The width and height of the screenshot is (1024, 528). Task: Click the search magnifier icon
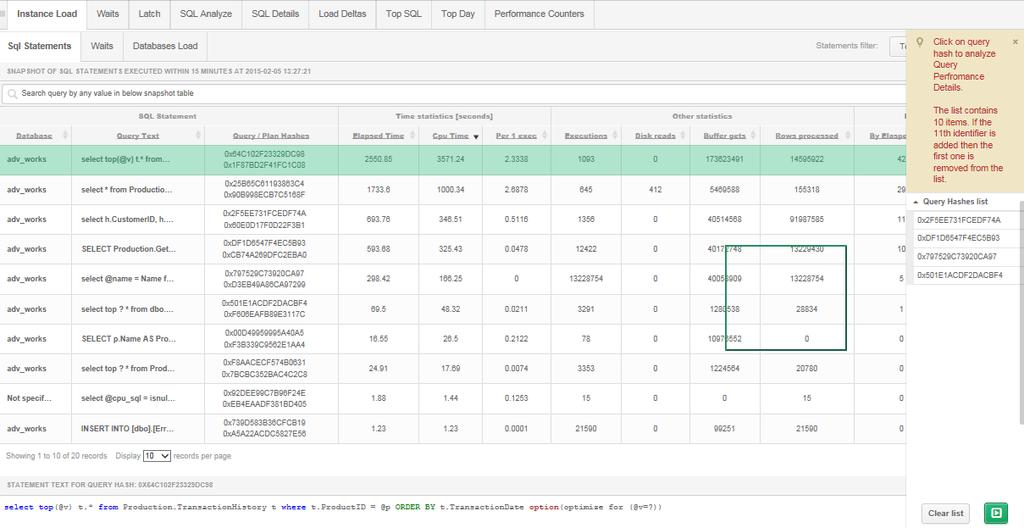pos(12,94)
